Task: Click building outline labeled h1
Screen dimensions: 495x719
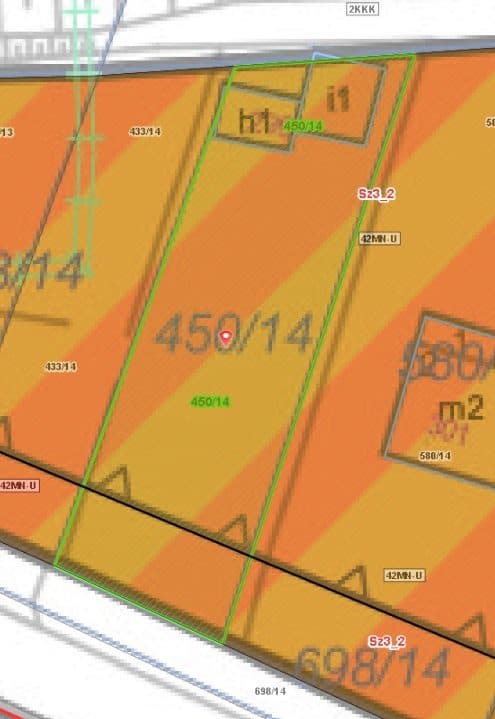Action: (x=257, y=120)
